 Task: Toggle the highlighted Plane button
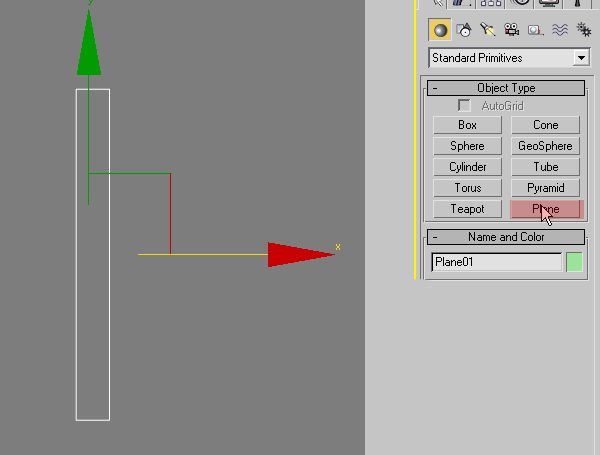(545, 209)
